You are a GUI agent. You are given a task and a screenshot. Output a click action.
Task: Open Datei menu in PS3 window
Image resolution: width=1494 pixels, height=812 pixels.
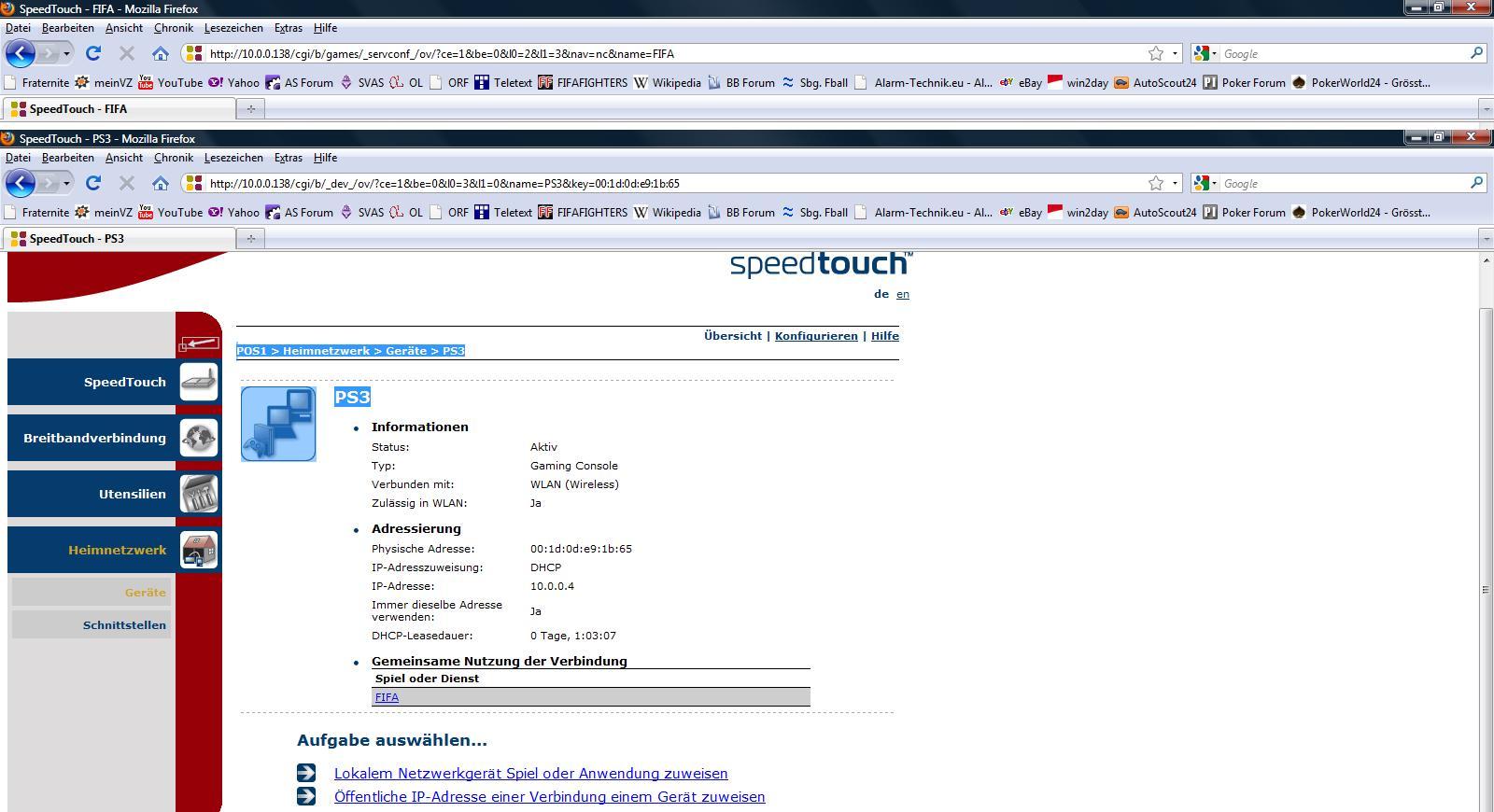[18, 158]
